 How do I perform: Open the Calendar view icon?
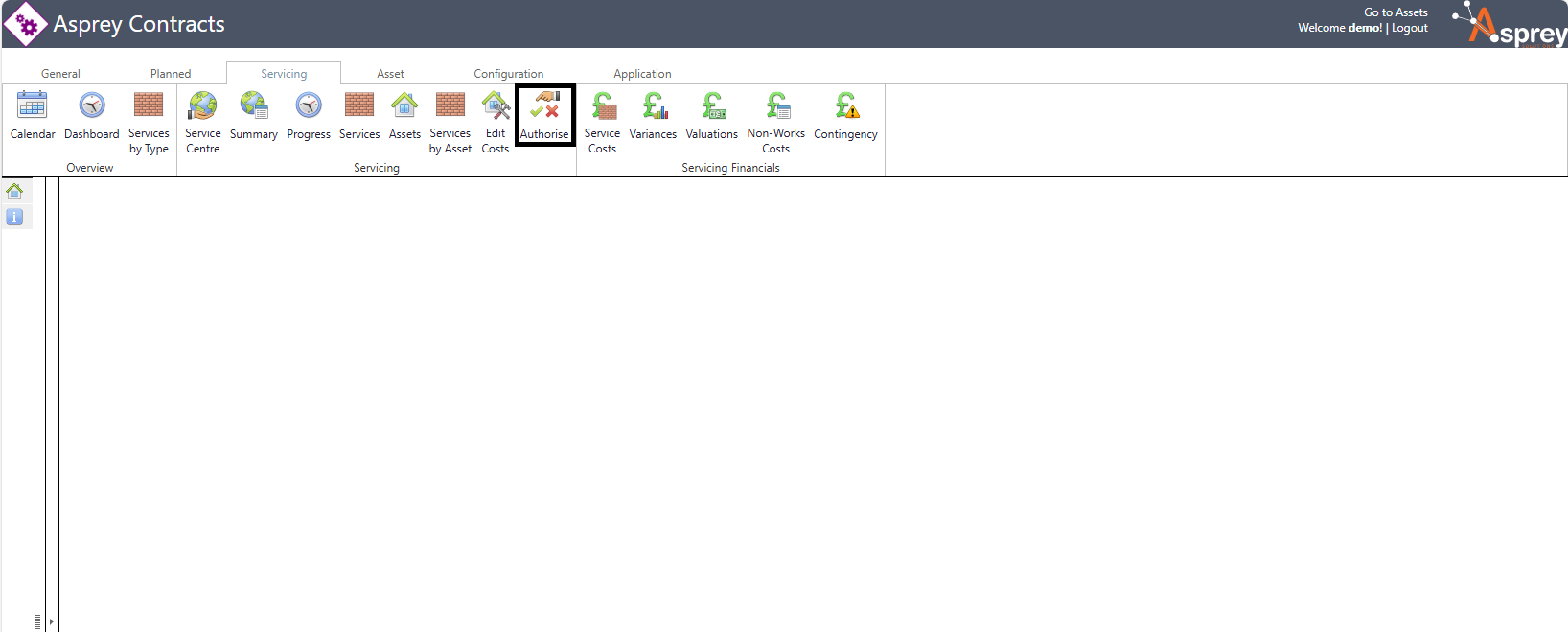[33, 105]
